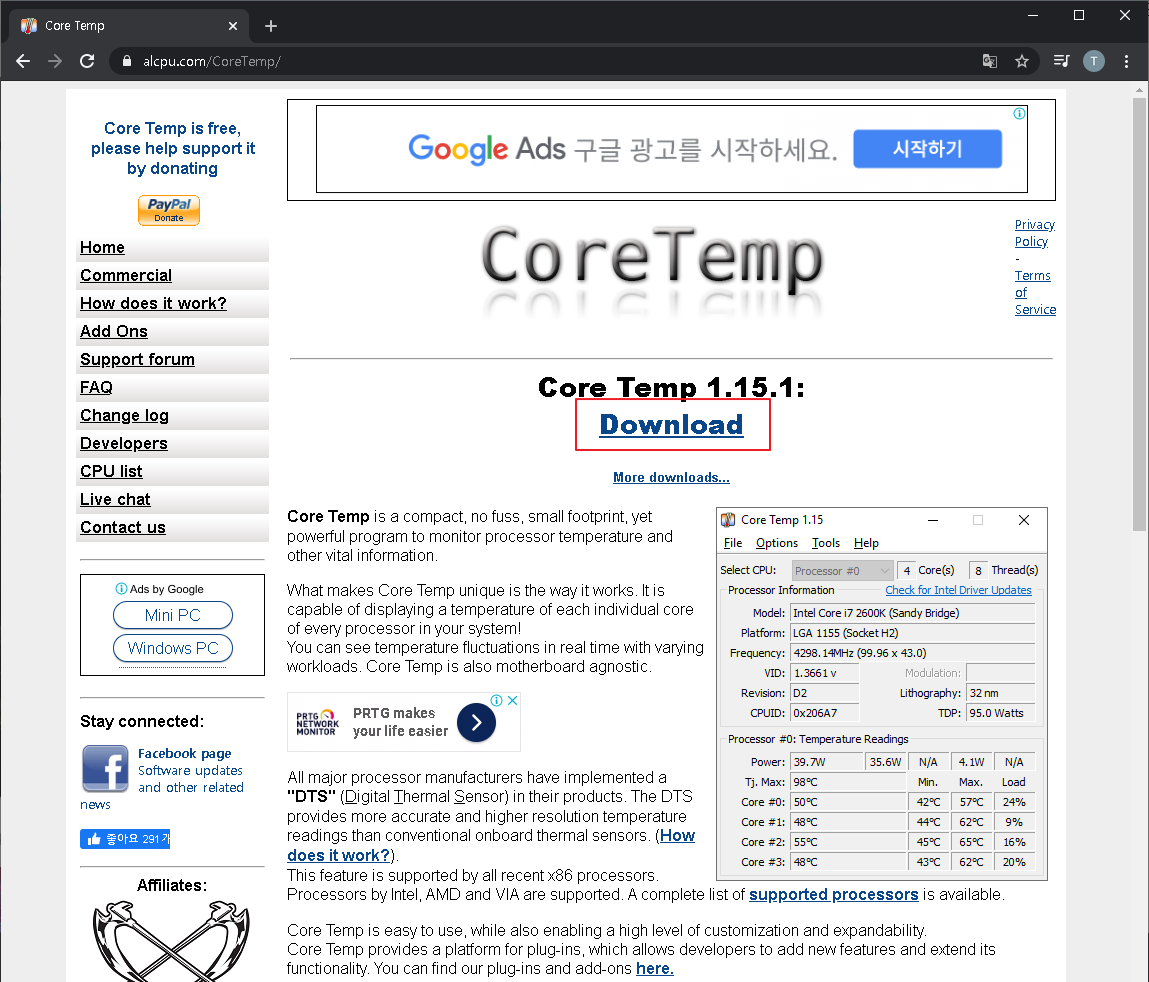
Task: Click the browser back arrow
Action: 23,61
